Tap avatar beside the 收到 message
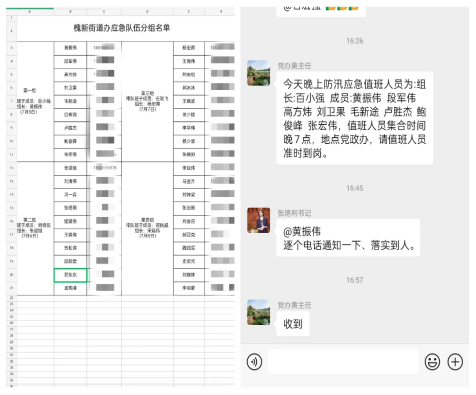476x395 pixels. (x=259, y=312)
